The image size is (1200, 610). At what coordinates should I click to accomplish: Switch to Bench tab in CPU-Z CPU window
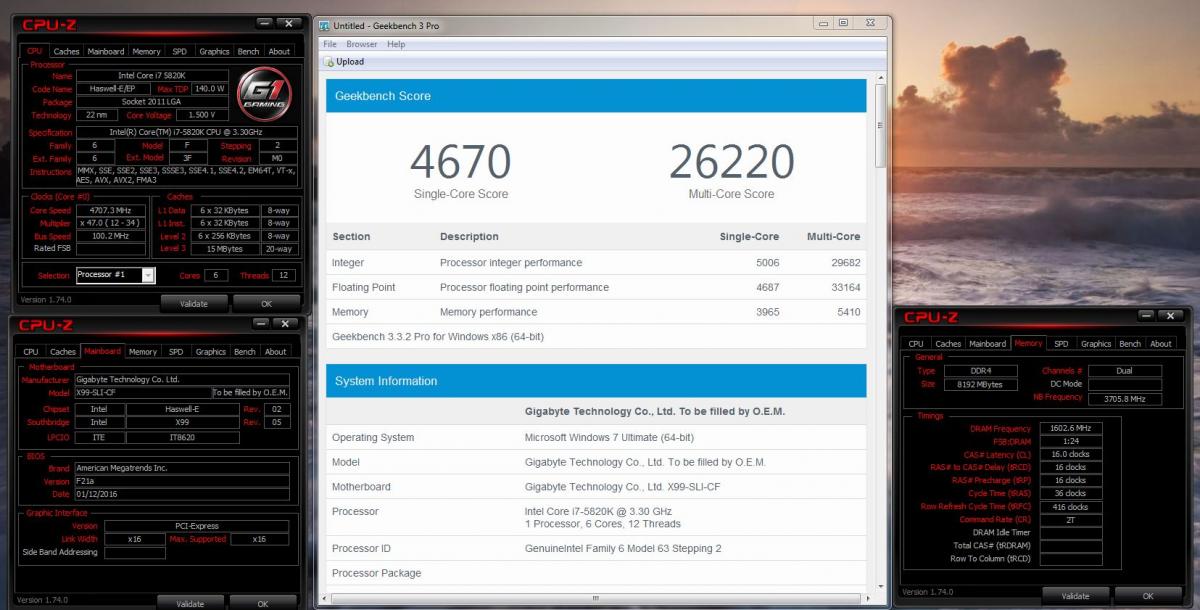point(248,51)
